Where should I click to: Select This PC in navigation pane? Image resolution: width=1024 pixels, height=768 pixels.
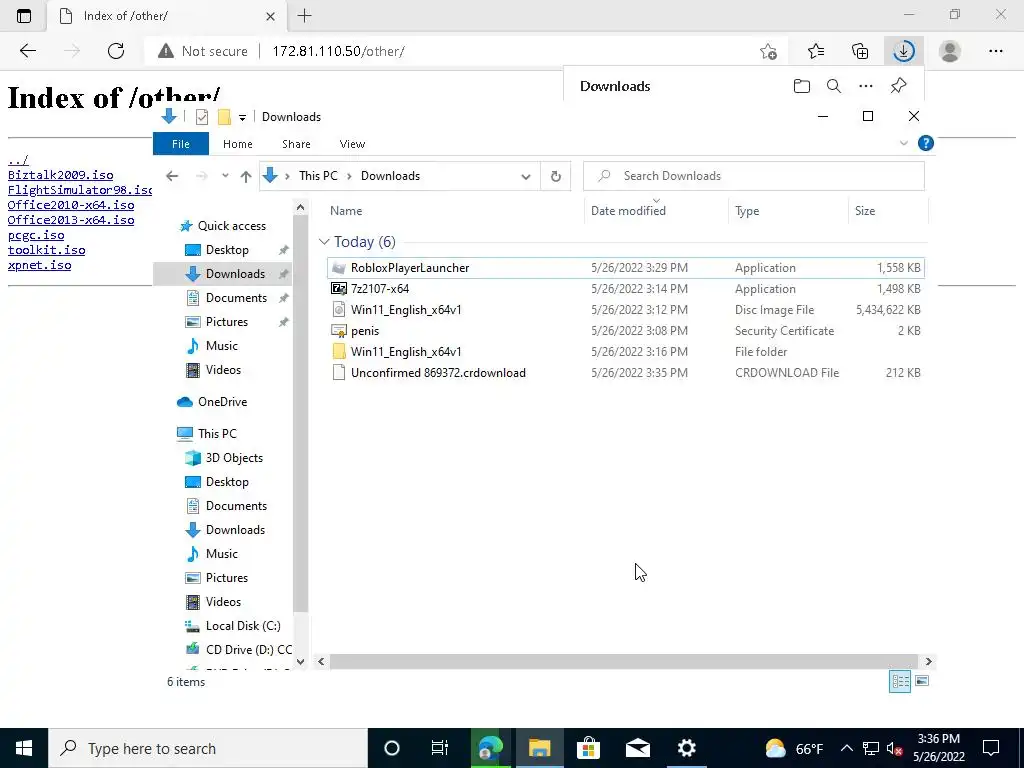coord(217,434)
